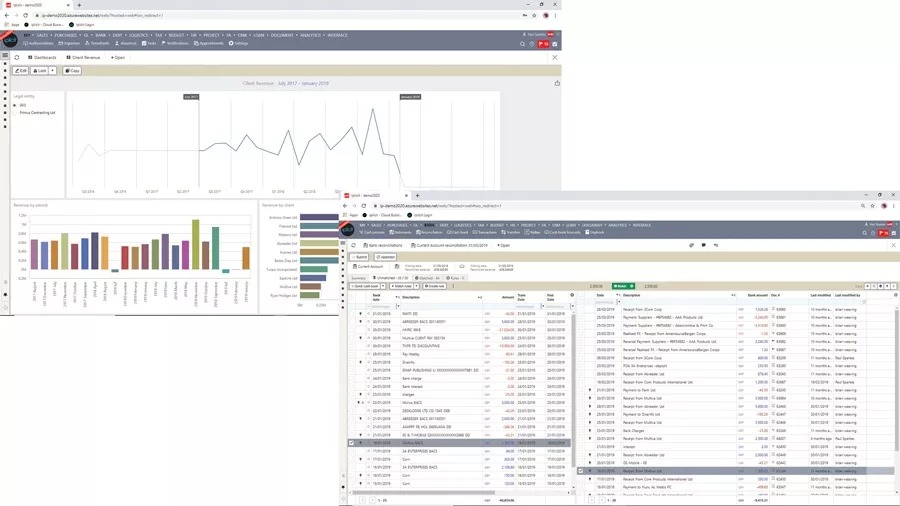This screenshot has height=506, width=900.
Task: Open Bank reconciliations breadcrumb link
Action: click(383, 245)
